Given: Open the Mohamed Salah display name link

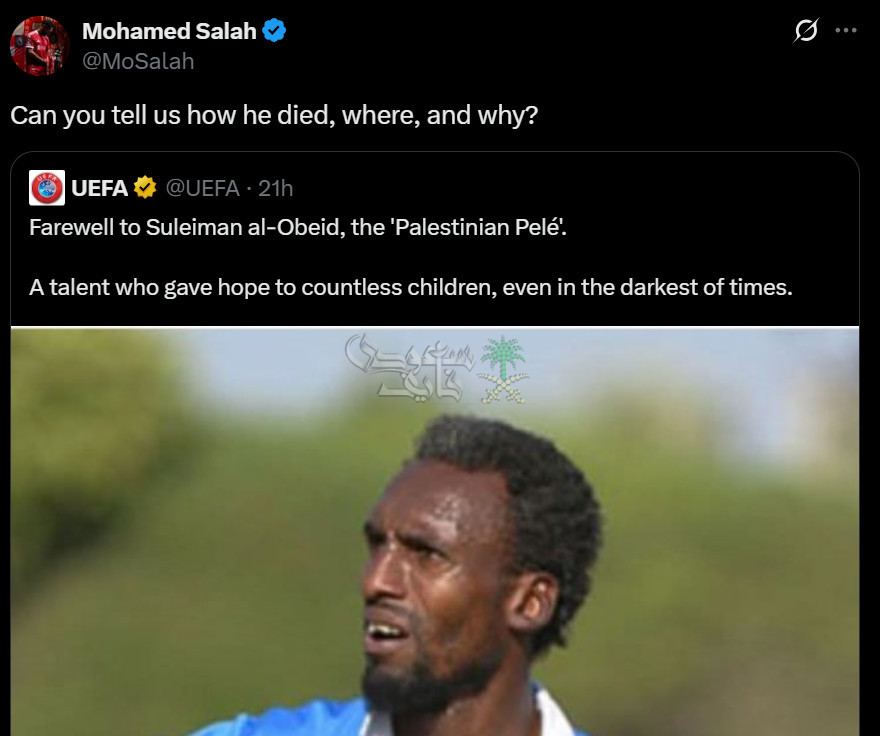Looking at the screenshot, I should (169, 31).
